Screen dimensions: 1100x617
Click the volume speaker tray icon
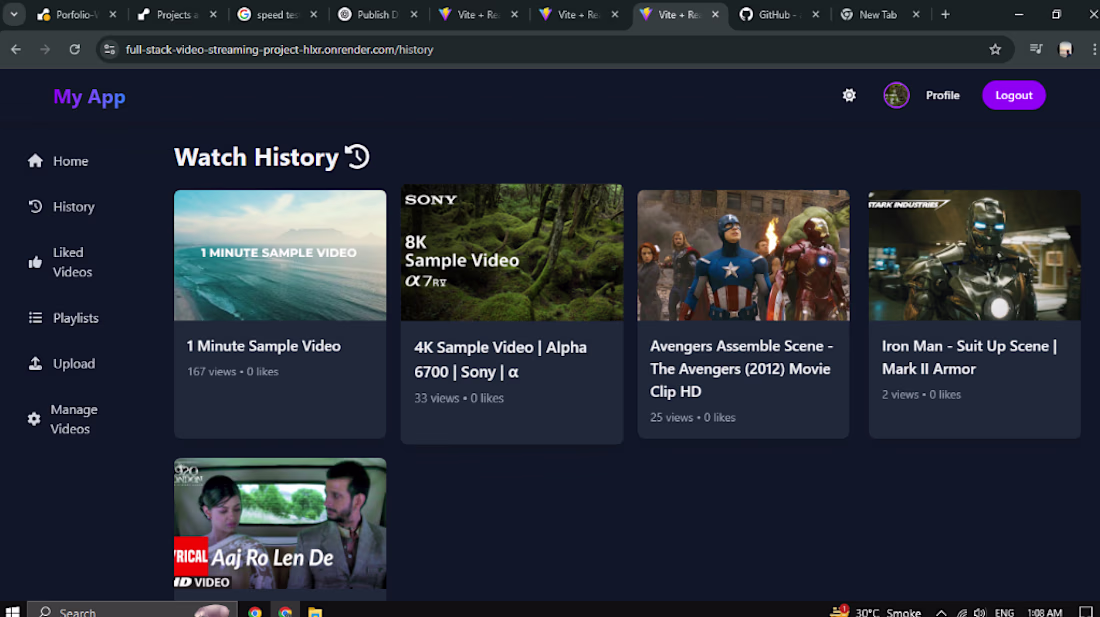click(x=979, y=613)
